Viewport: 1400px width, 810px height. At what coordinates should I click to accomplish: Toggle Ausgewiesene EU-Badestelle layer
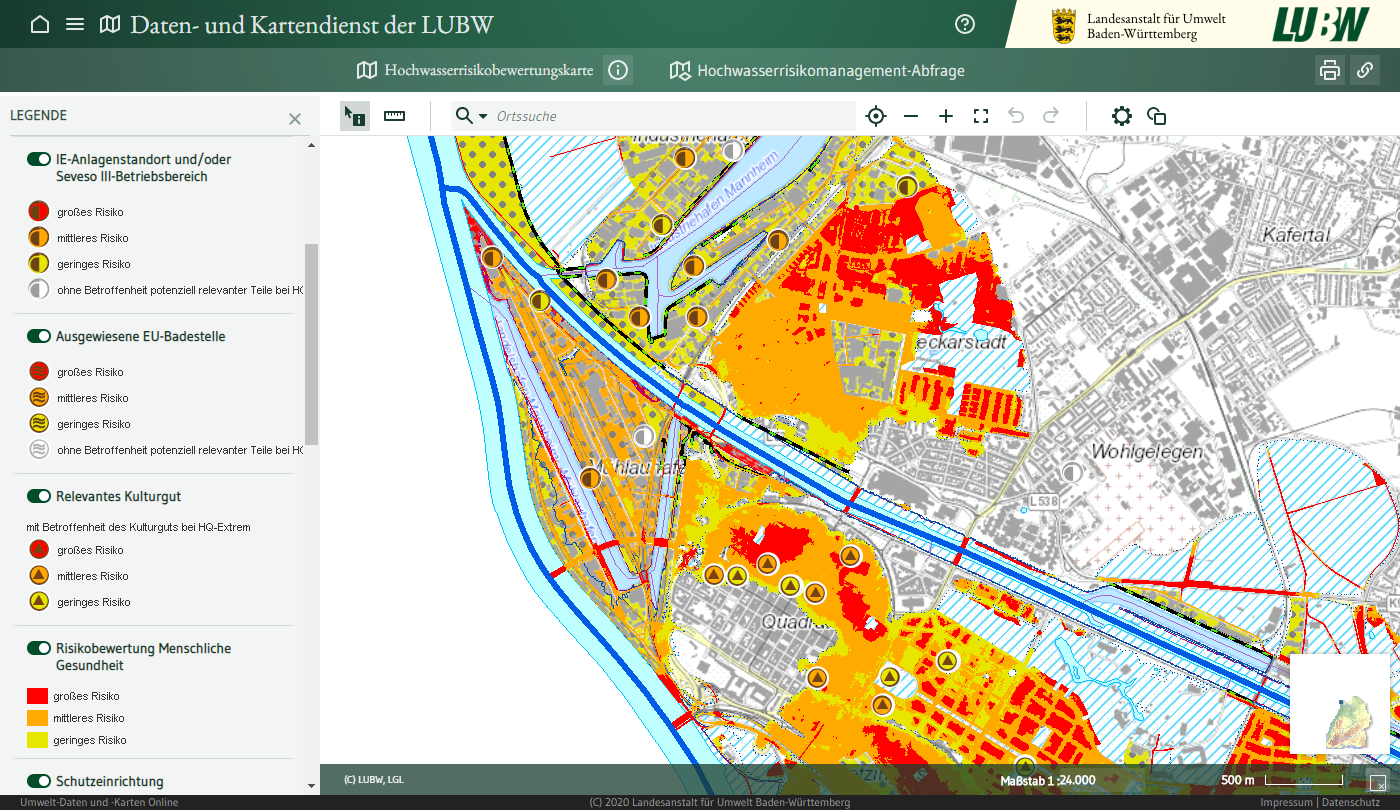click(39, 337)
